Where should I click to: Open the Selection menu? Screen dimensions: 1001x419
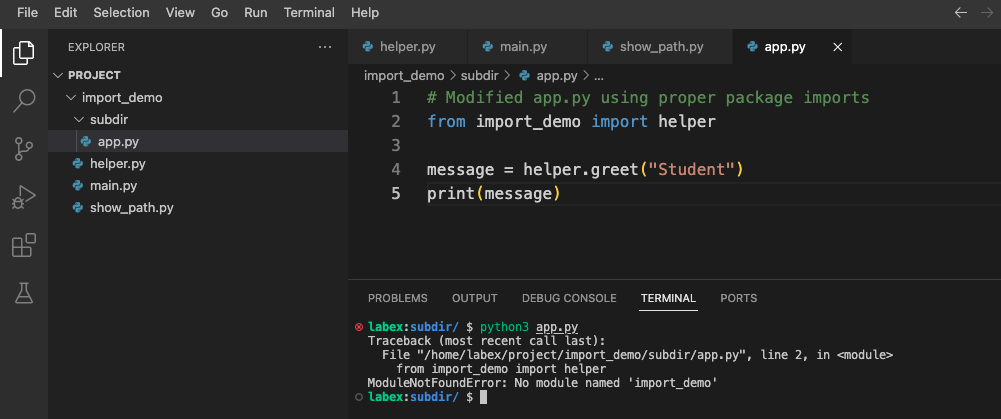point(121,13)
